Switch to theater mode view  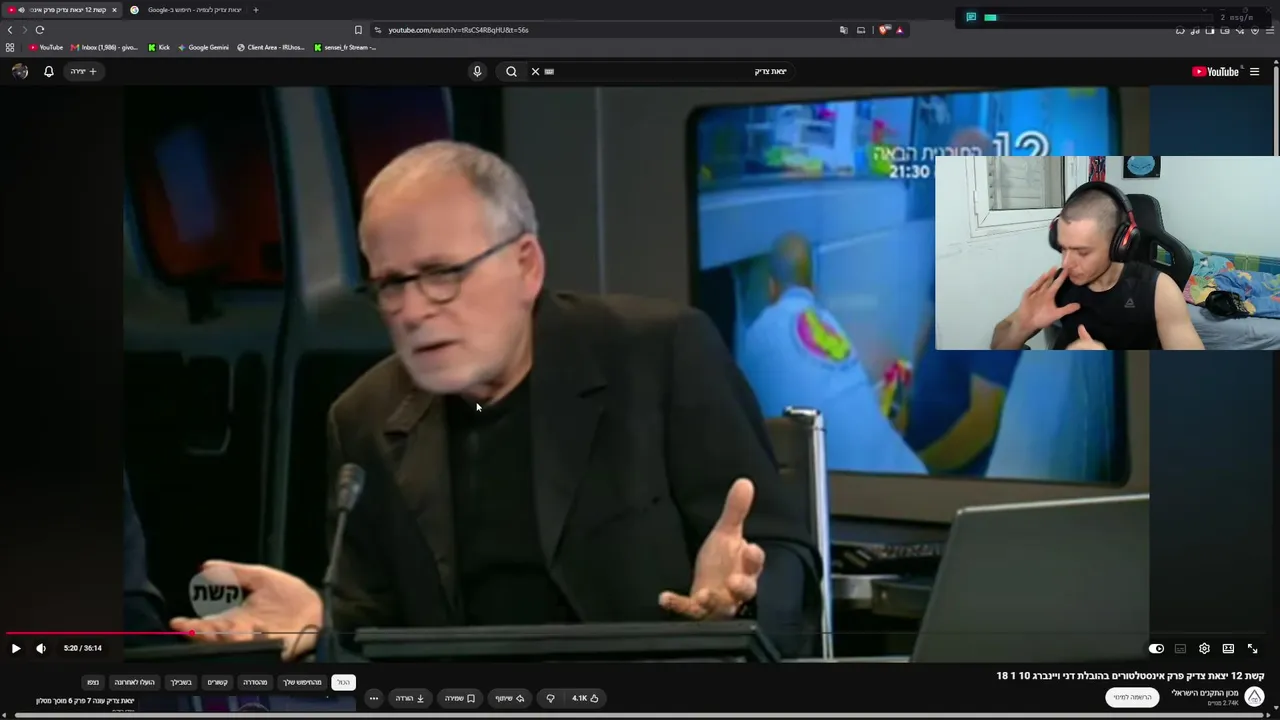[x=1228, y=648]
